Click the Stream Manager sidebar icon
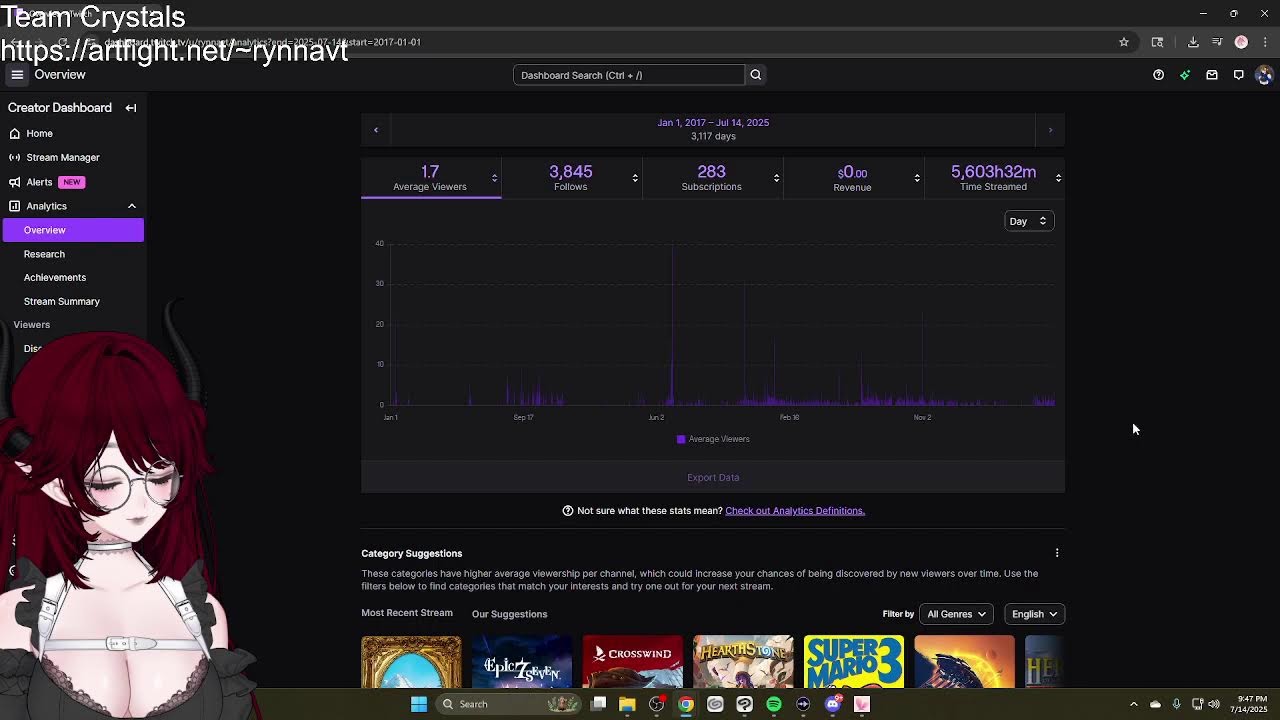This screenshot has width=1280, height=720. [x=15, y=157]
